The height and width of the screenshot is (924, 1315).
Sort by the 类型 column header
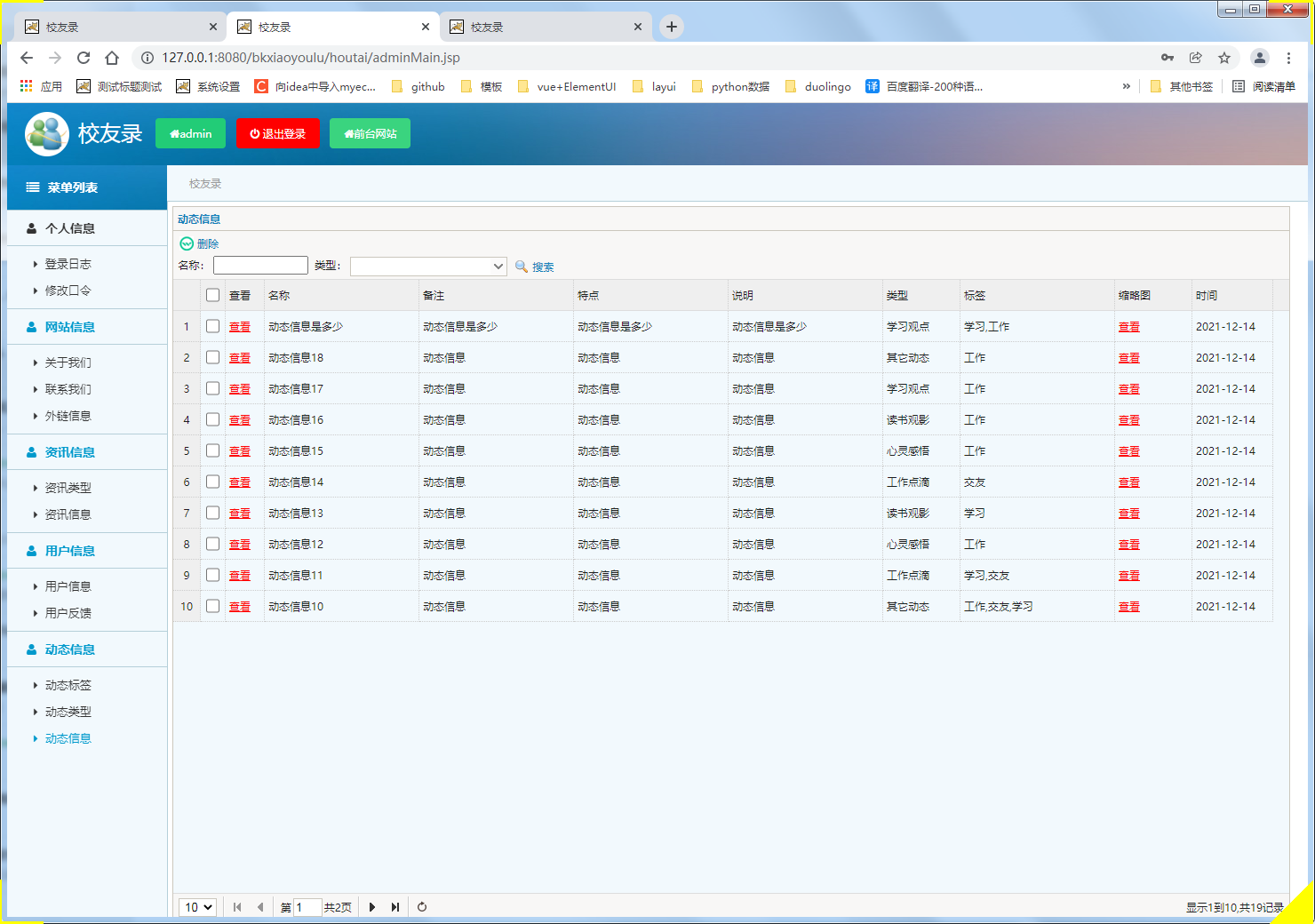921,295
